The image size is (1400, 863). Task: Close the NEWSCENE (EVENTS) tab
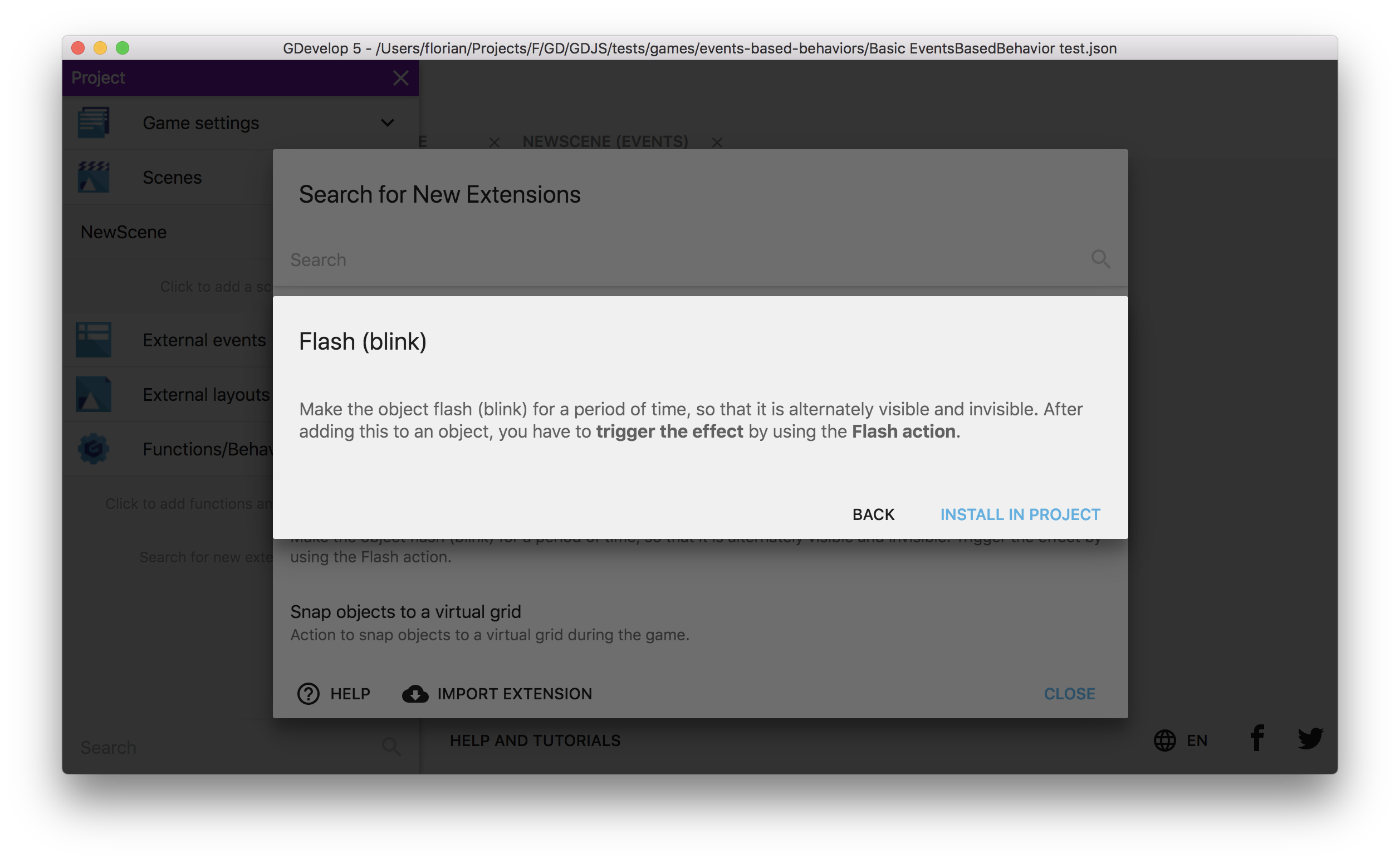coord(717,143)
